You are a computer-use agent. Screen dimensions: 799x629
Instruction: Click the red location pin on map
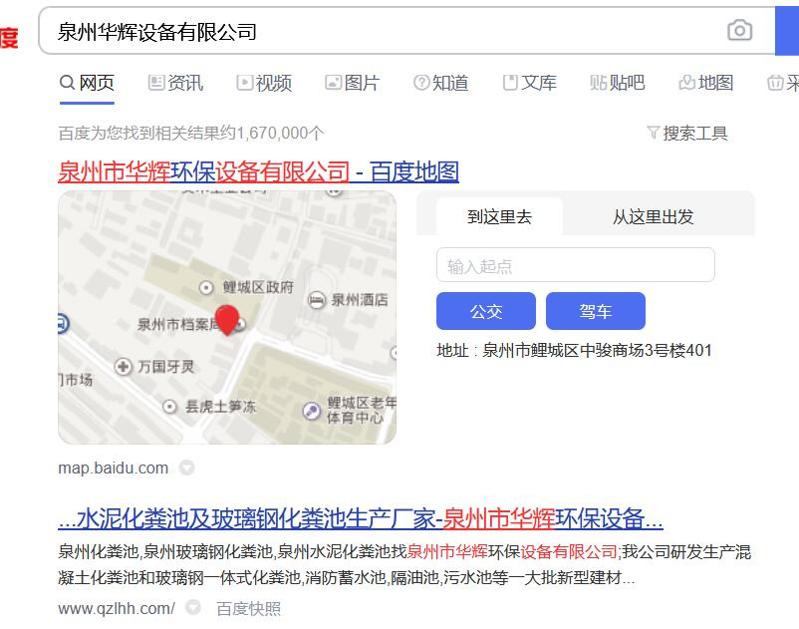pyautogui.click(x=227, y=319)
